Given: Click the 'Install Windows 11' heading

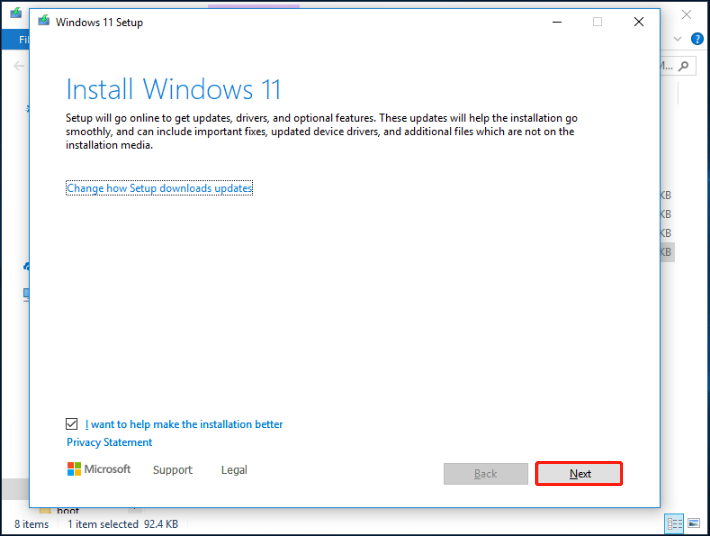Looking at the screenshot, I should click(173, 89).
